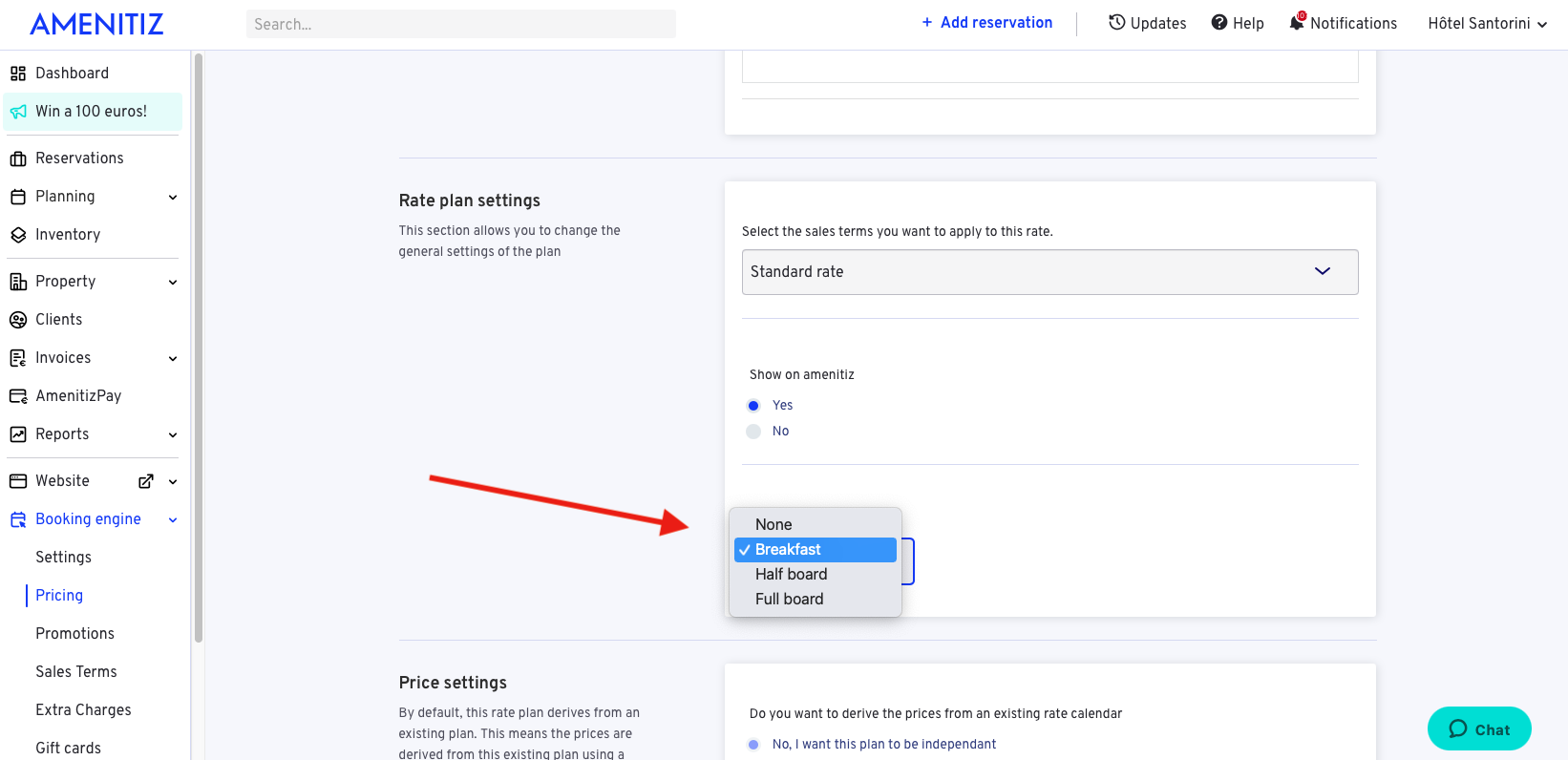Viewport: 1568px width, 760px height.
Task: Select Yes for Show on amenitiz
Action: tap(753, 406)
